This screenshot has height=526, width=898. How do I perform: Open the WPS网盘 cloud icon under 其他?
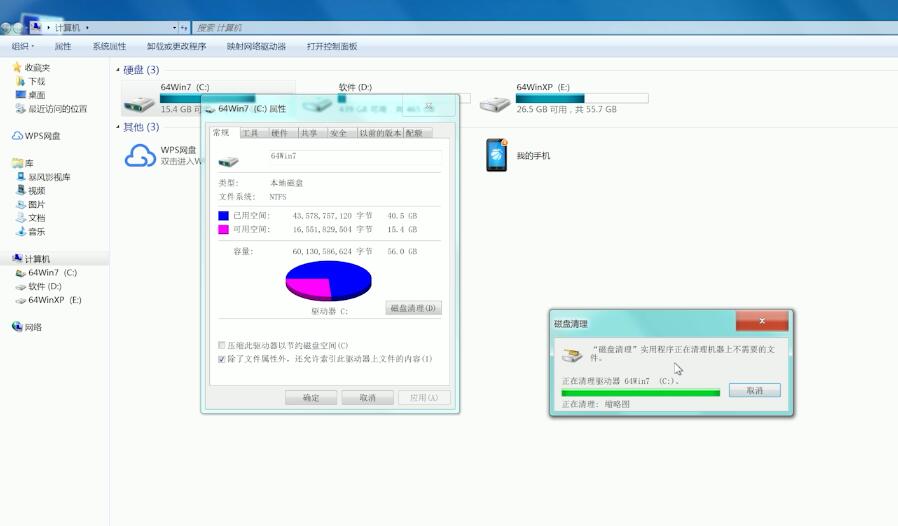tap(140, 155)
